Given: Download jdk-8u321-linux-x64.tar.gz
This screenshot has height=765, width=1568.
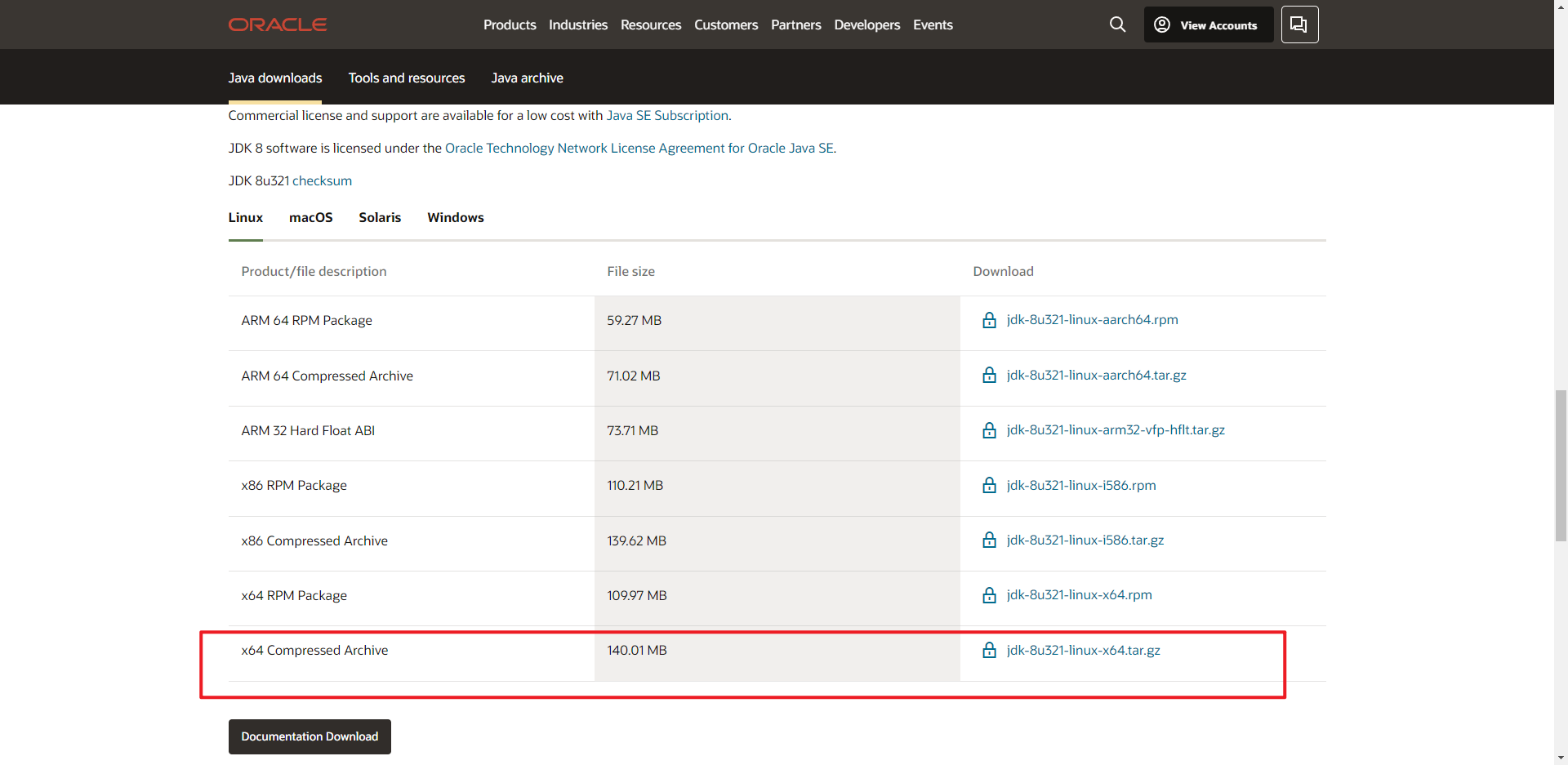Looking at the screenshot, I should (1083, 650).
